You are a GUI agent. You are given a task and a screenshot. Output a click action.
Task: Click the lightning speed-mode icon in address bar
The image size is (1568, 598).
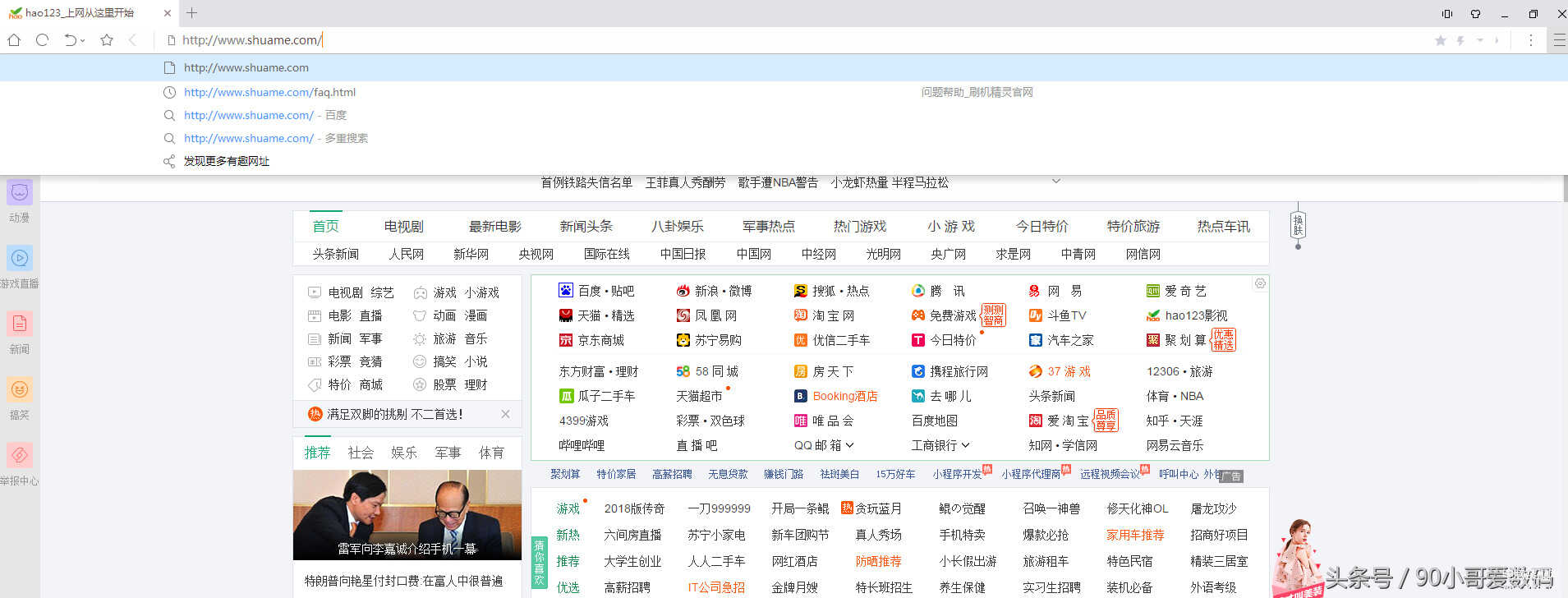[1460, 39]
